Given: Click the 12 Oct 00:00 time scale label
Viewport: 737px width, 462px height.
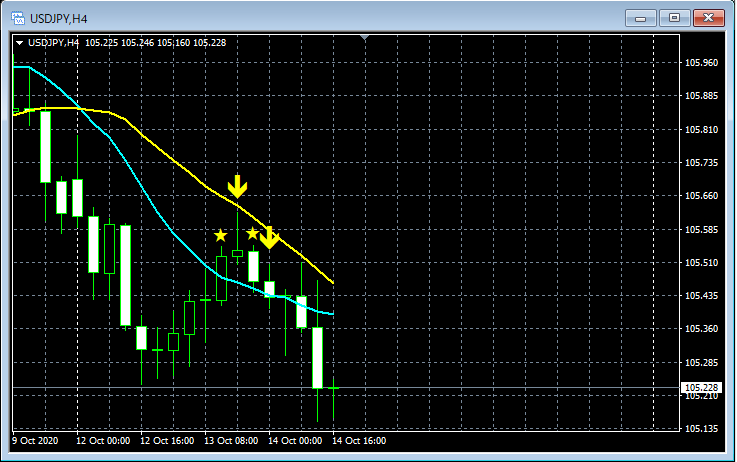Looking at the screenshot, I should tap(103, 441).
